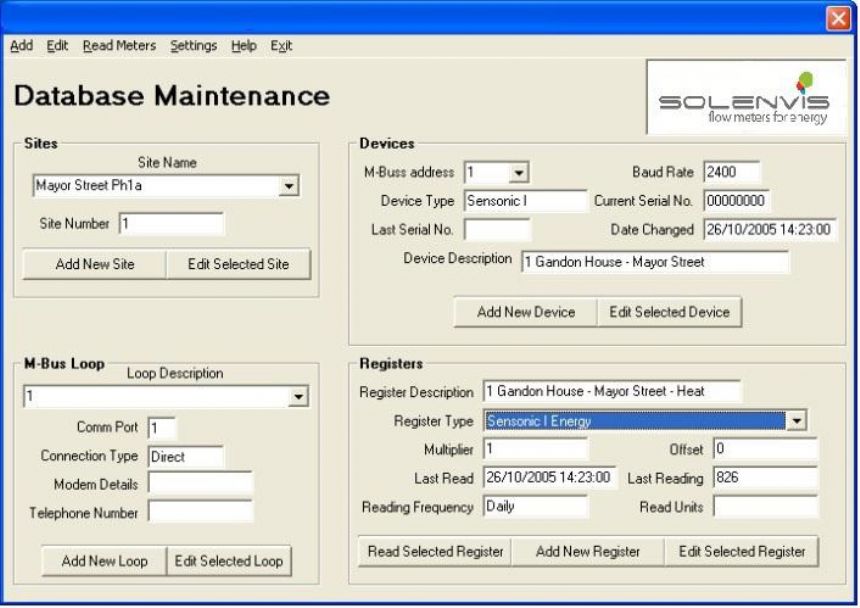Click the Site Number field
The image size is (860, 608).
[x=171, y=224]
